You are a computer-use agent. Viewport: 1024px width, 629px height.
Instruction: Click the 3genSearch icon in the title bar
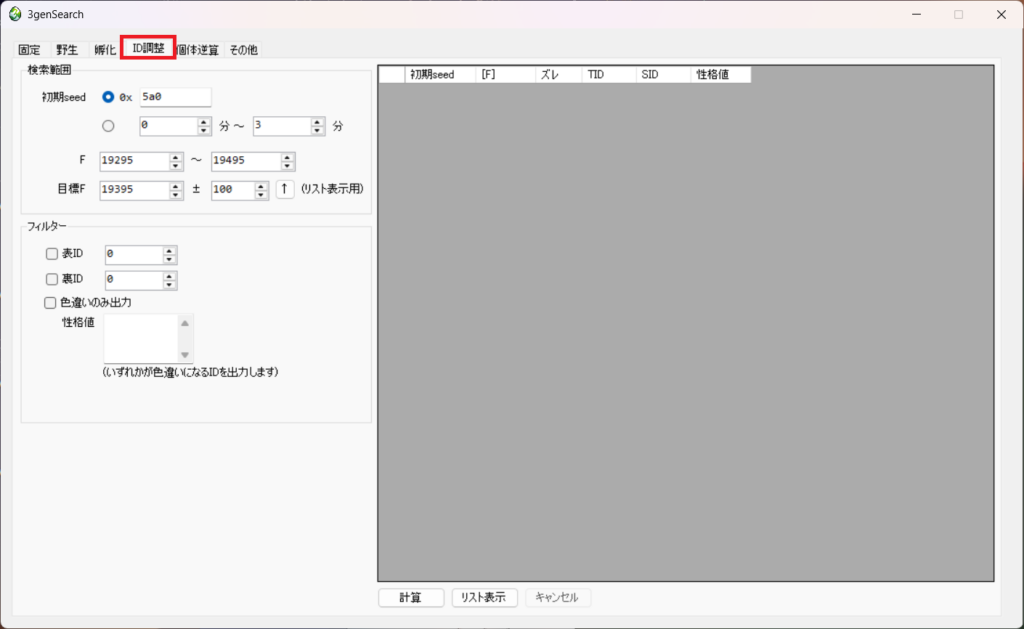pos(14,14)
